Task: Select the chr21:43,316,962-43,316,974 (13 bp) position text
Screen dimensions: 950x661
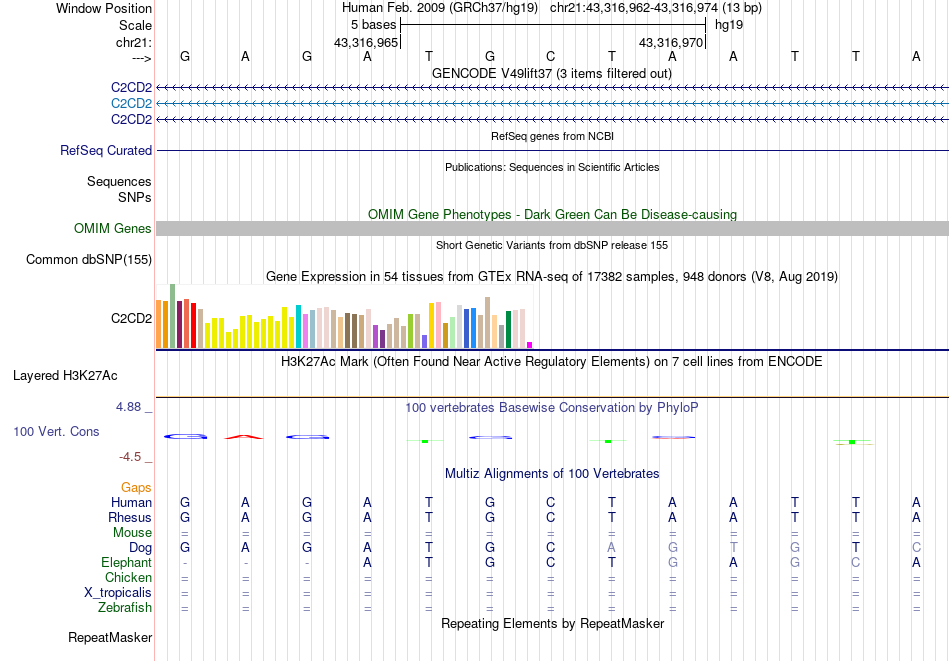Action: [656, 8]
